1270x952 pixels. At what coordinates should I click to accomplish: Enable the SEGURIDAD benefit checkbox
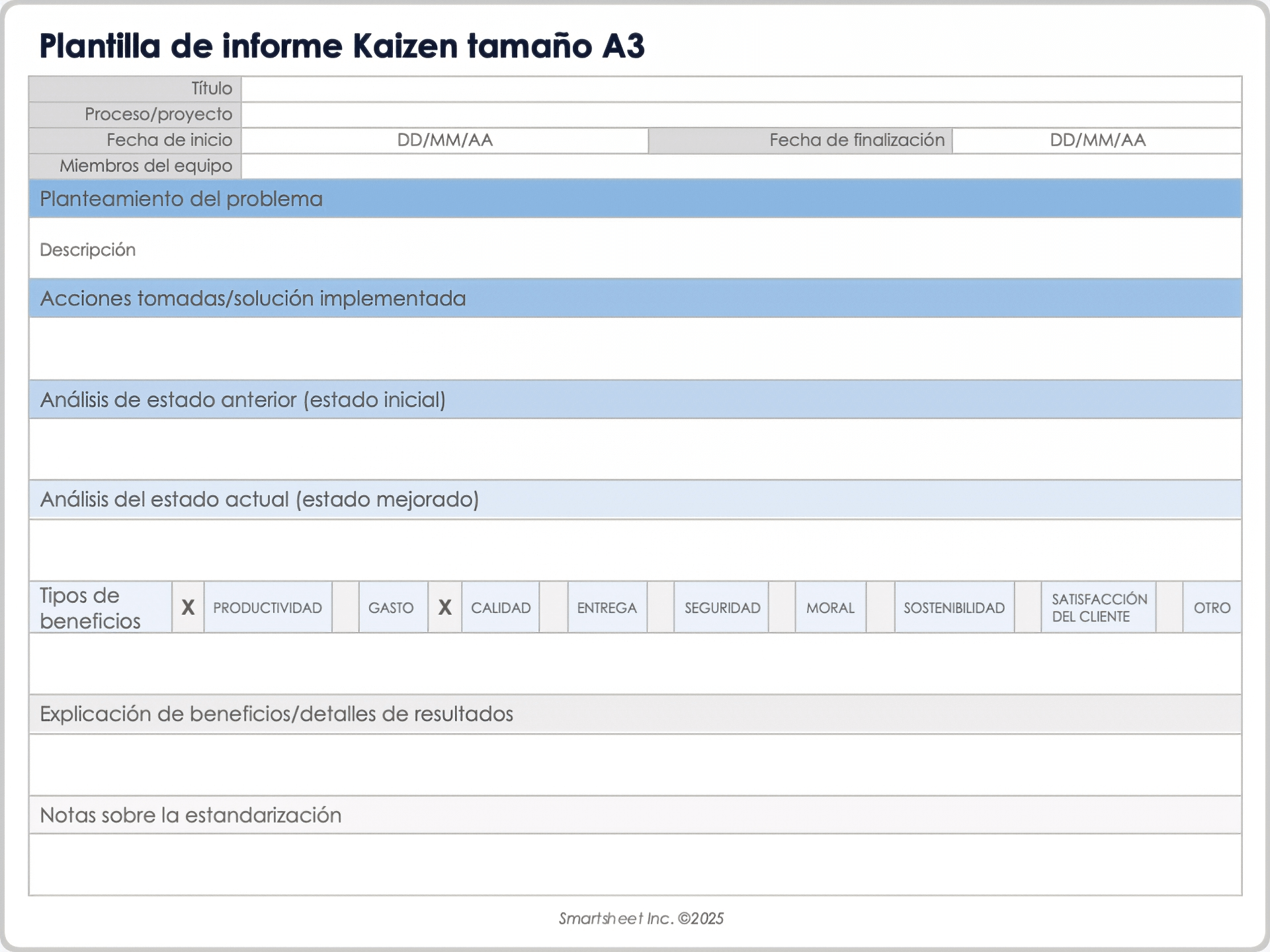[659, 606]
